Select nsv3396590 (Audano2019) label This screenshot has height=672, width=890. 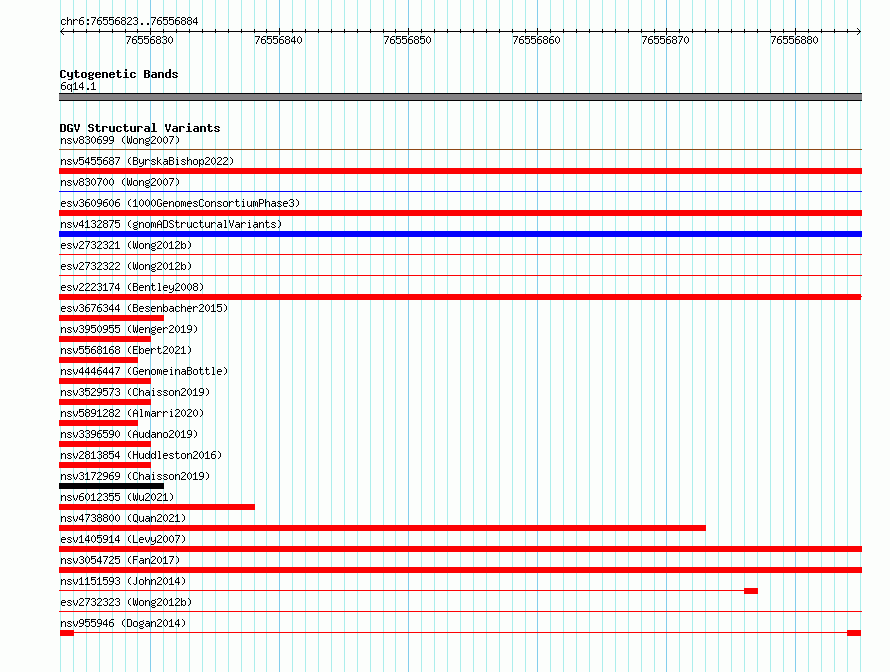pyautogui.click(x=129, y=434)
